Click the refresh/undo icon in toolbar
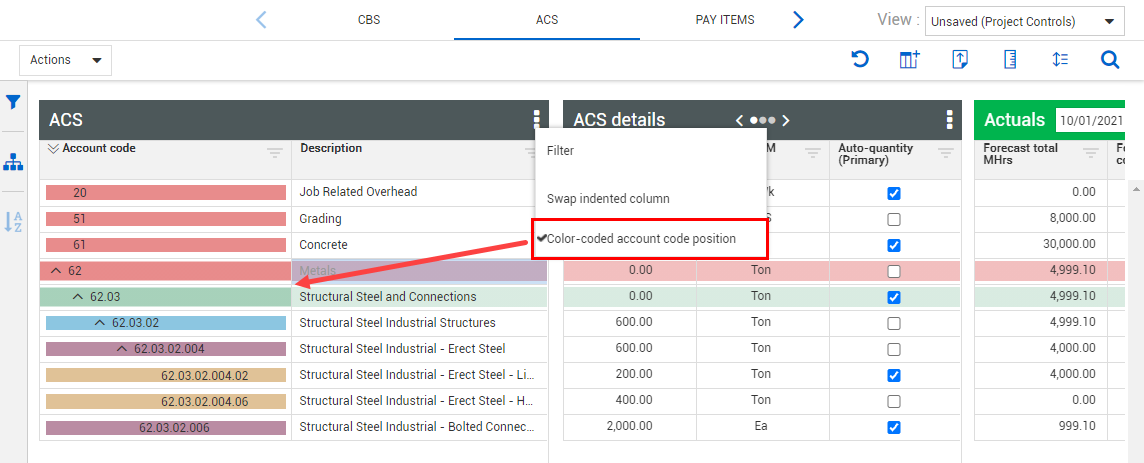 point(859,60)
